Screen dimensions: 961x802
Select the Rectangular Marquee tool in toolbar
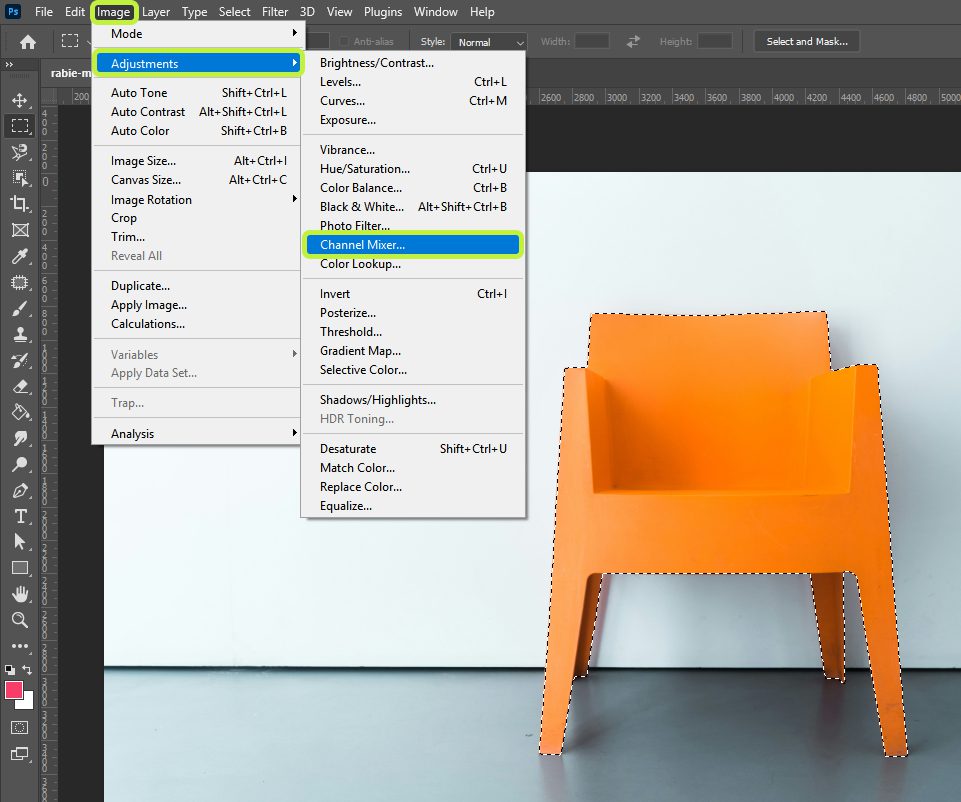[x=20, y=126]
